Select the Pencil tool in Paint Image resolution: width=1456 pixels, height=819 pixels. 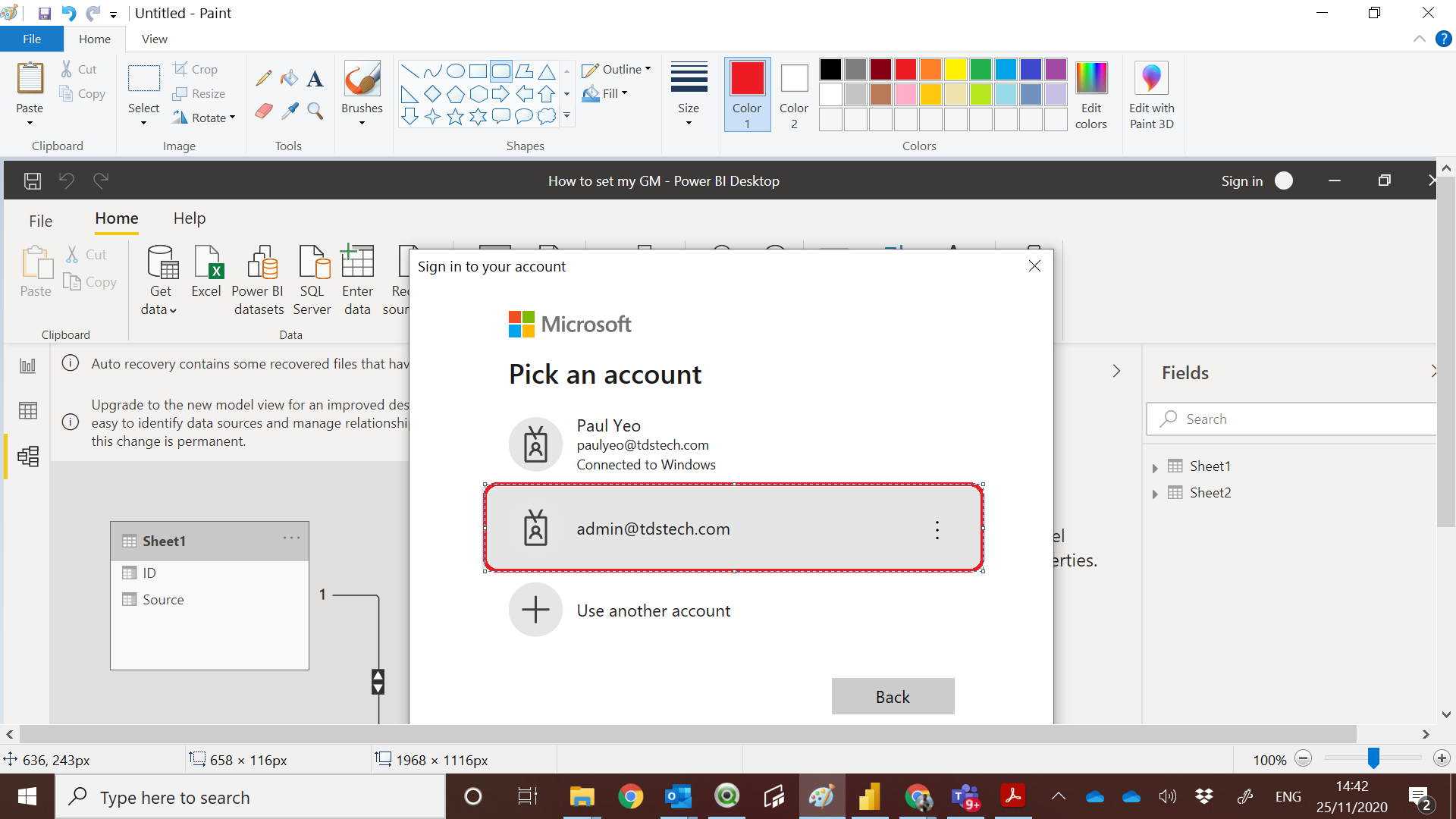(263, 78)
